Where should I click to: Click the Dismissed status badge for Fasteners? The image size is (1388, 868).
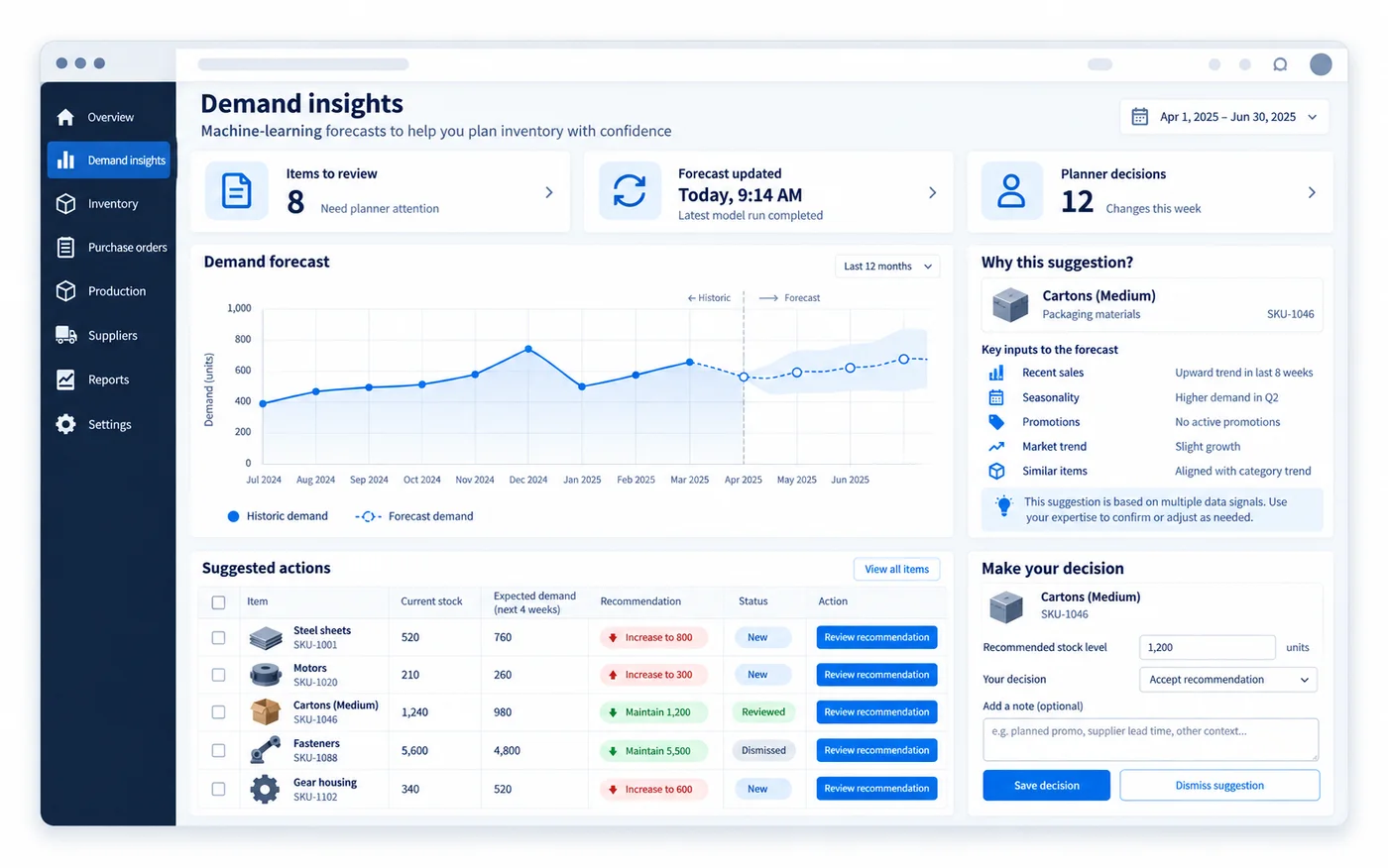[763, 751]
